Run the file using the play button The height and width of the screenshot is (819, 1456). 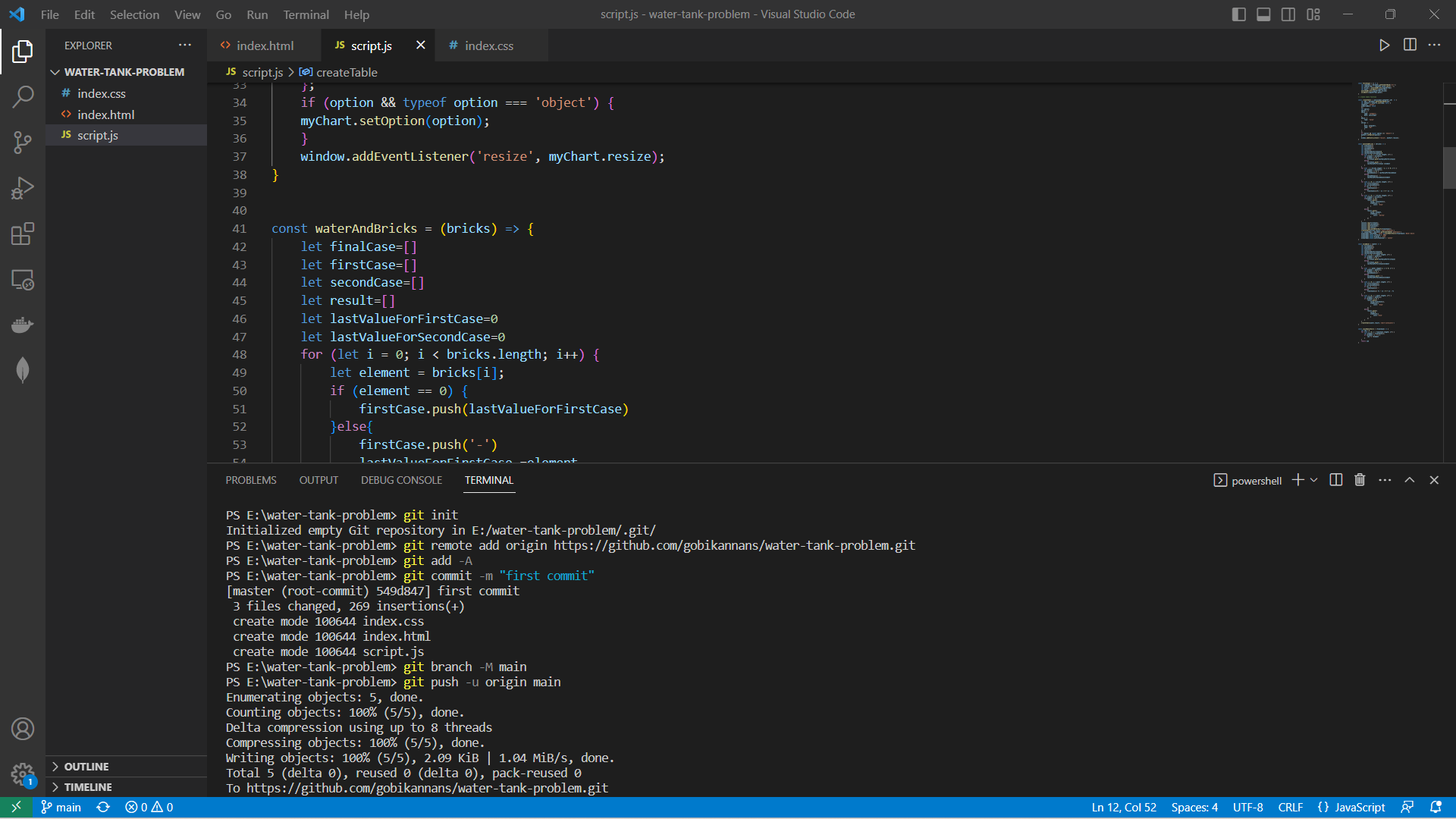[x=1385, y=45]
